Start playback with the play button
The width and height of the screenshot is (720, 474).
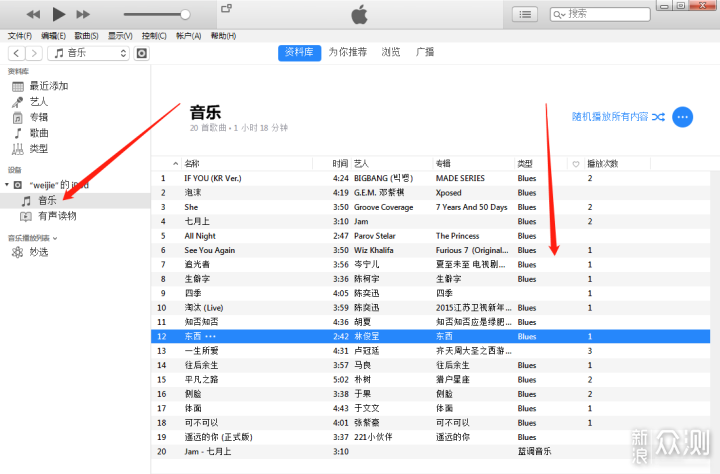click(58, 14)
